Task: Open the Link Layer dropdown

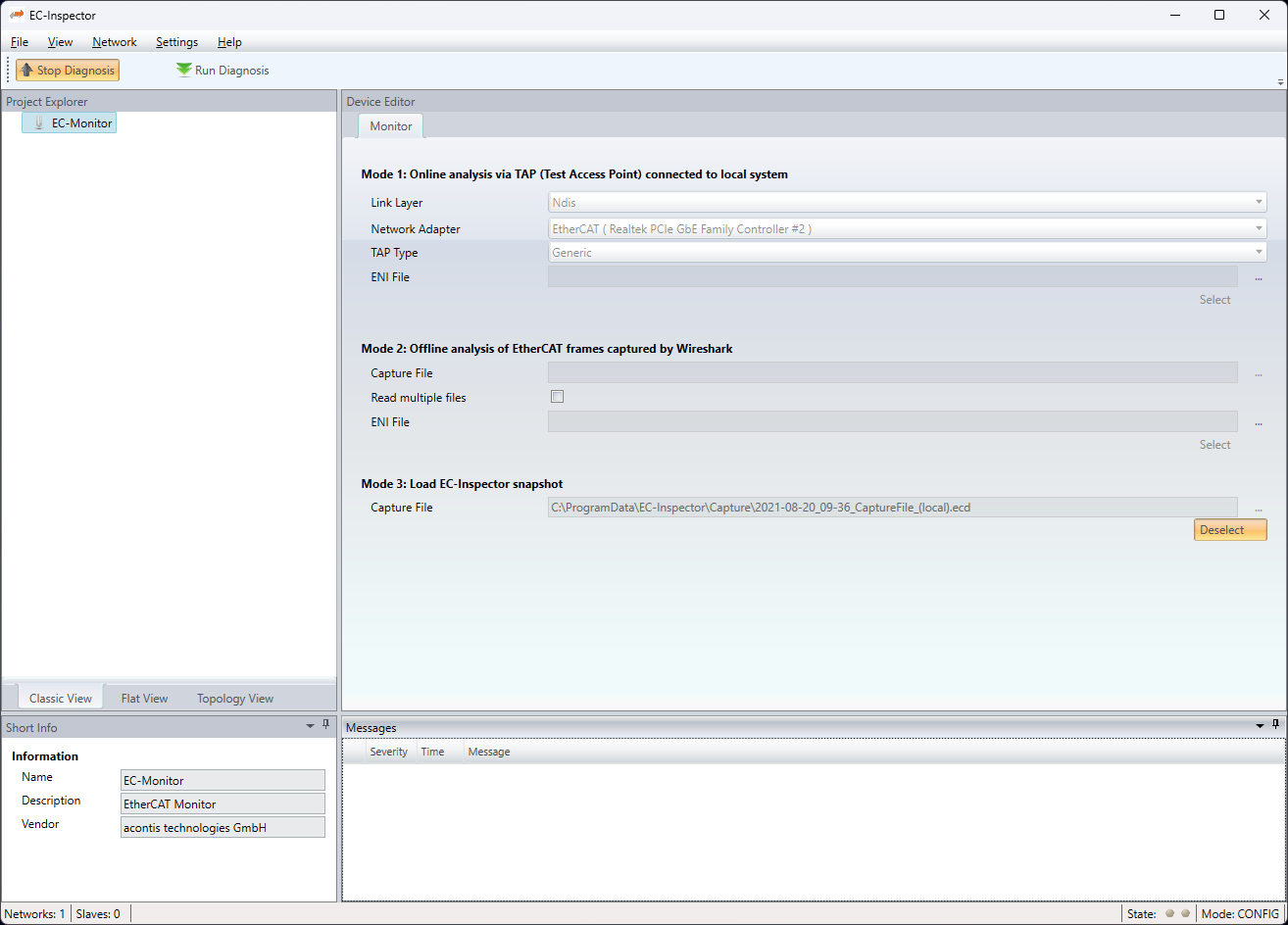Action: (907, 203)
